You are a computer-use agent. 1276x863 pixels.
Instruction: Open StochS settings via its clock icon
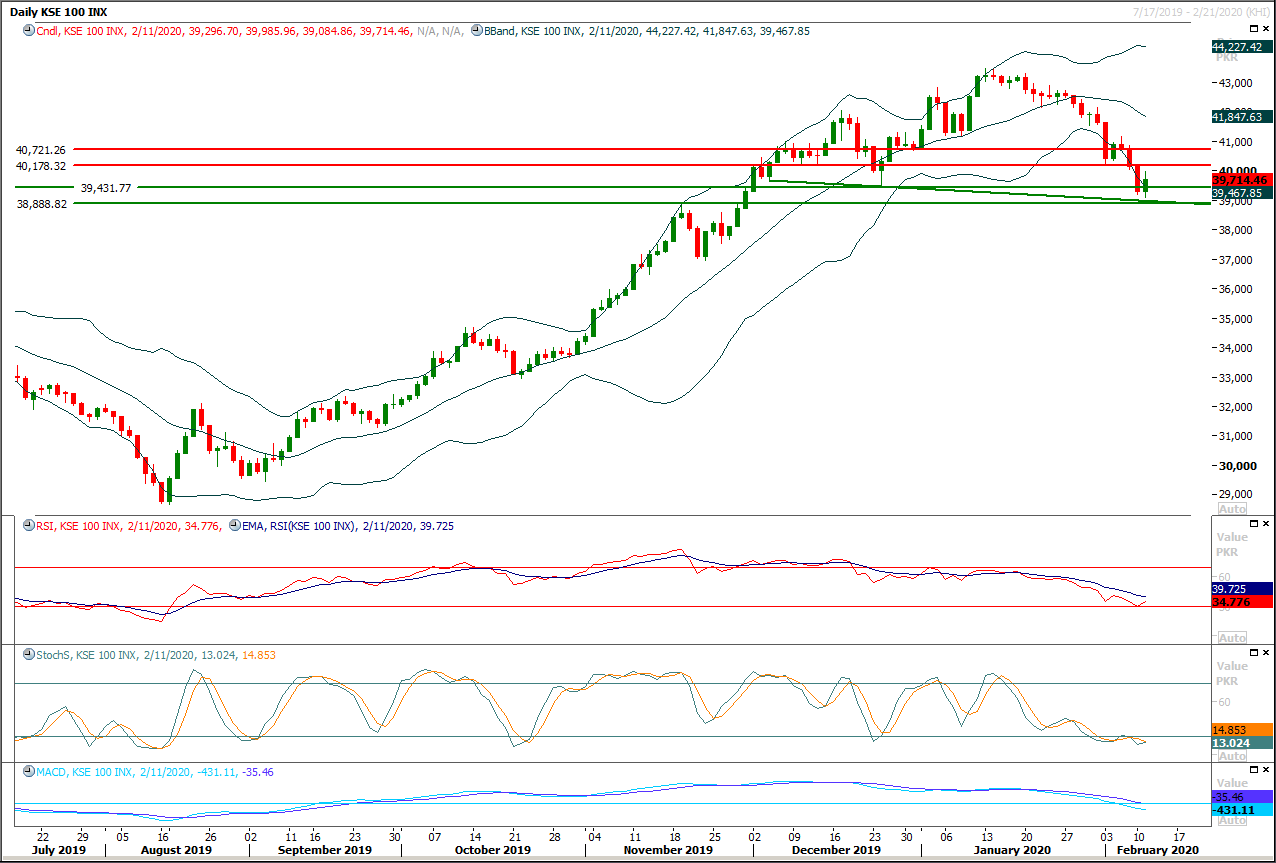pyautogui.click(x=29, y=654)
